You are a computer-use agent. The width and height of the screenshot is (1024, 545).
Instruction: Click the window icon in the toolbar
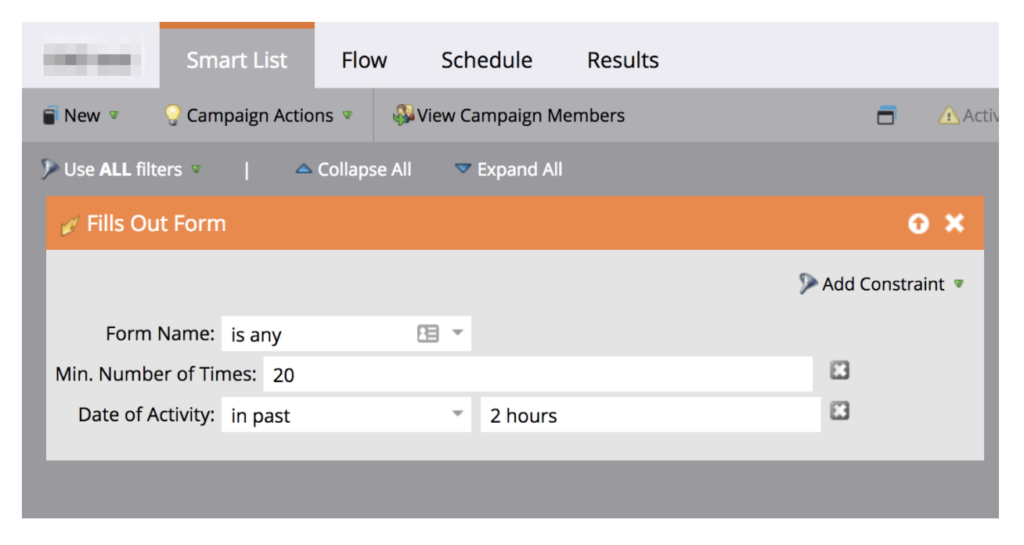tap(886, 116)
